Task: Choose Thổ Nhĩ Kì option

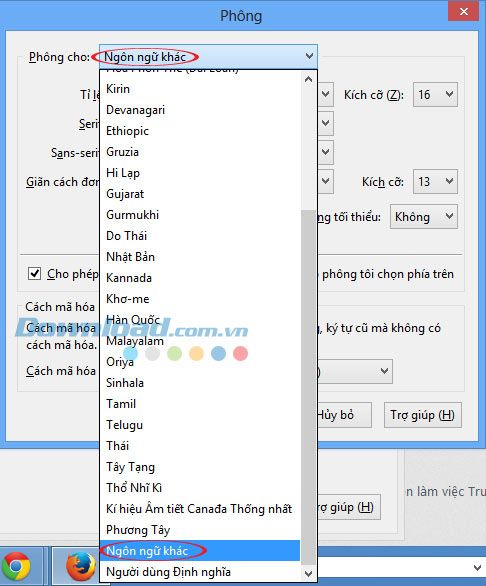Action: 200,487
